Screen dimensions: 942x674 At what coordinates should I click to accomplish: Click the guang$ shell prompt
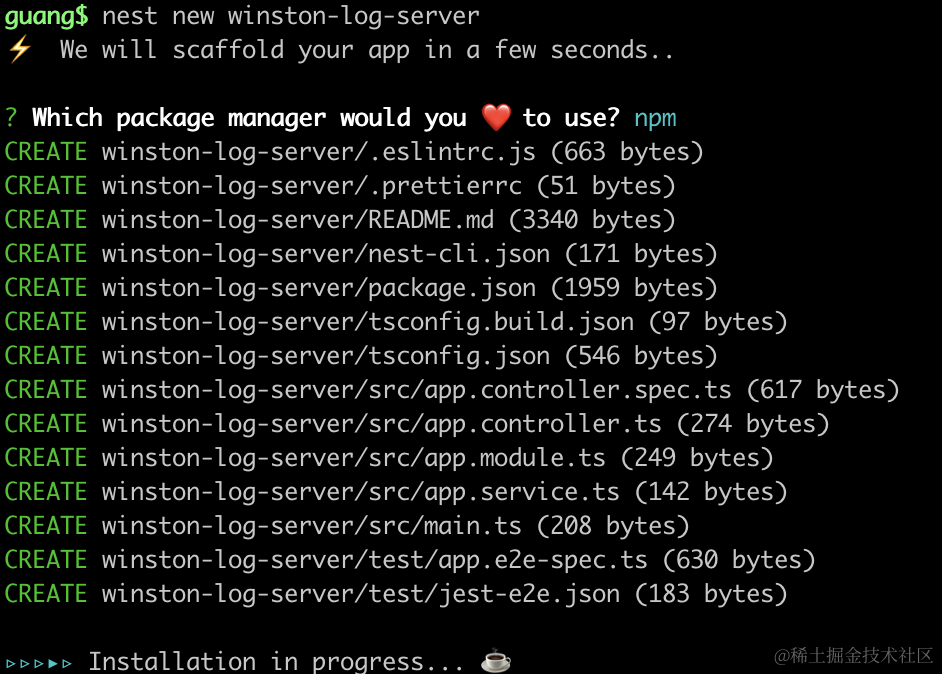(46, 16)
